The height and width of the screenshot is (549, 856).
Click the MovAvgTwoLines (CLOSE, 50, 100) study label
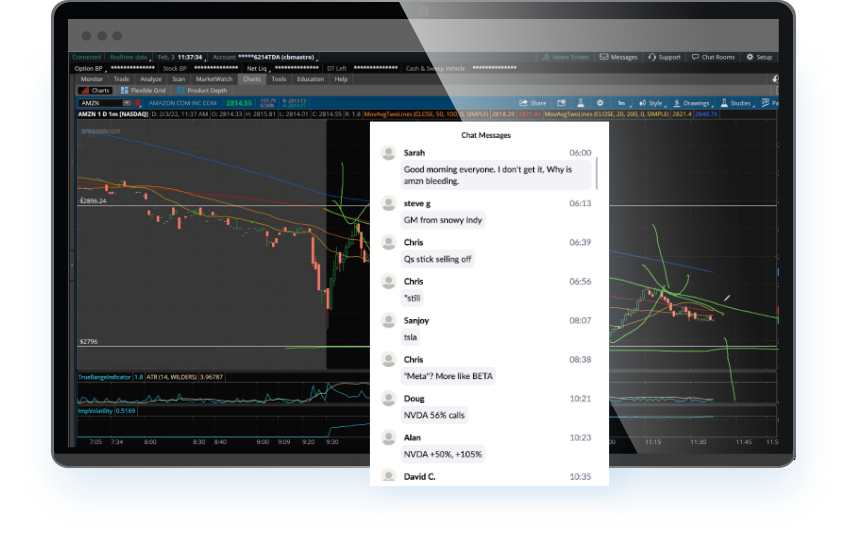point(426,114)
